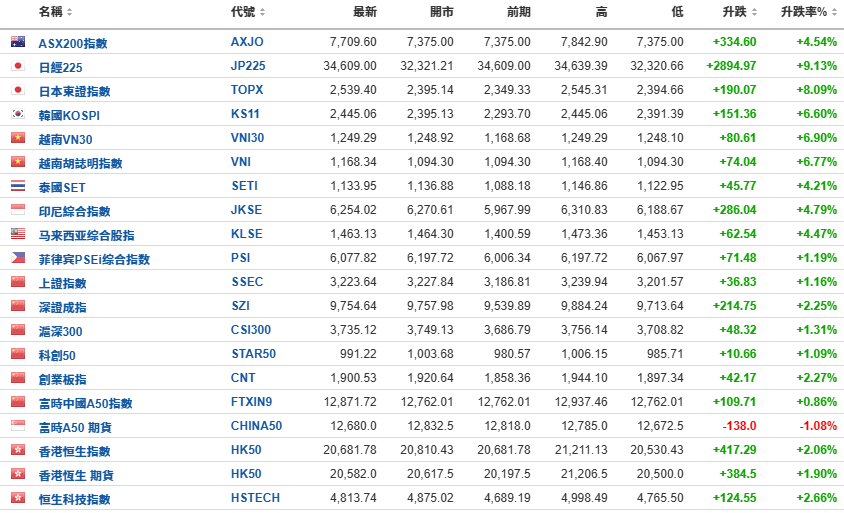Click the Philippines flag next to 菲律宾PSEi综合指数
Screen dimensions: 844x513
17,258
